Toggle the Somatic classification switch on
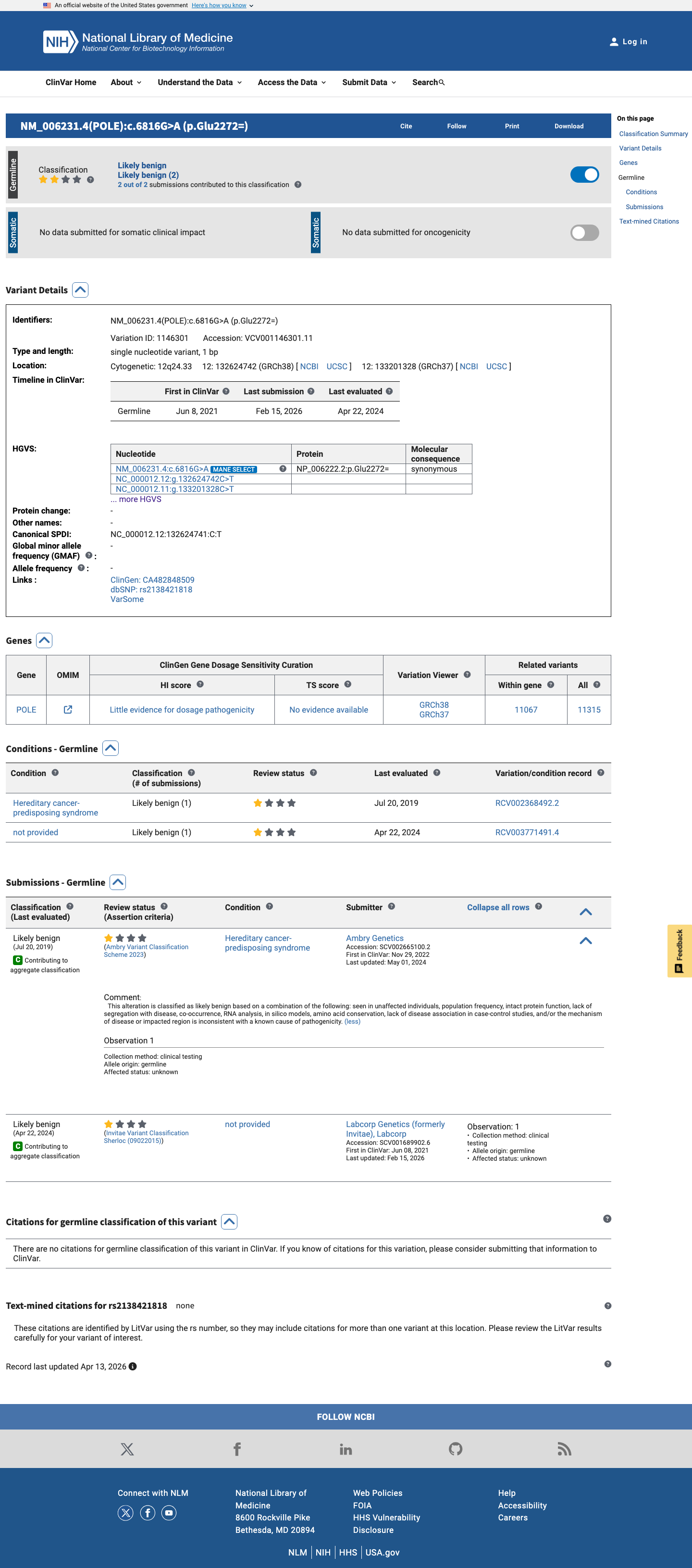This screenshot has height=1568, width=692. [584, 233]
